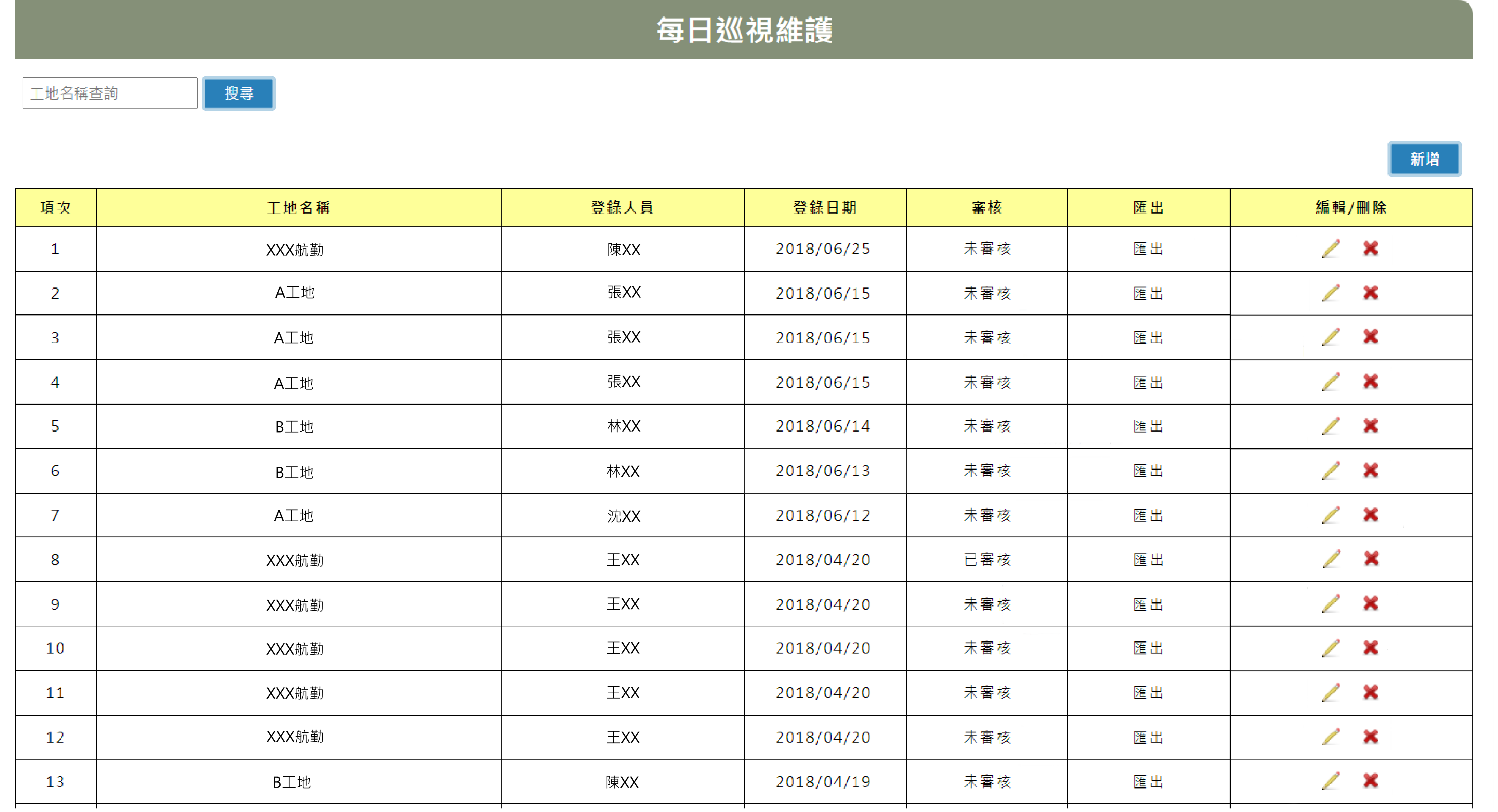
Task: Click 匯出 for row 9
Action: (1148, 604)
